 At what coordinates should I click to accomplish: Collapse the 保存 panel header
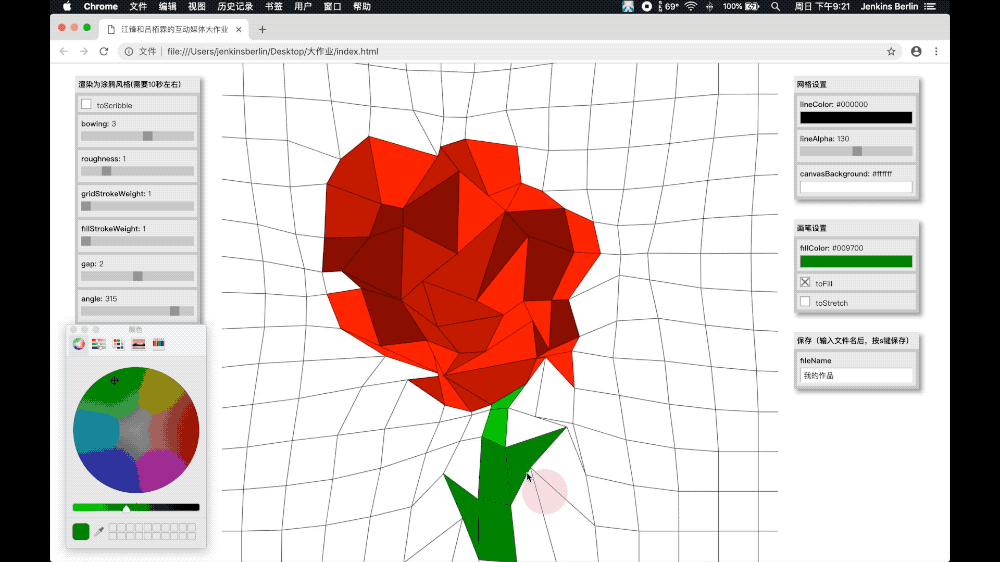[x=856, y=340]
